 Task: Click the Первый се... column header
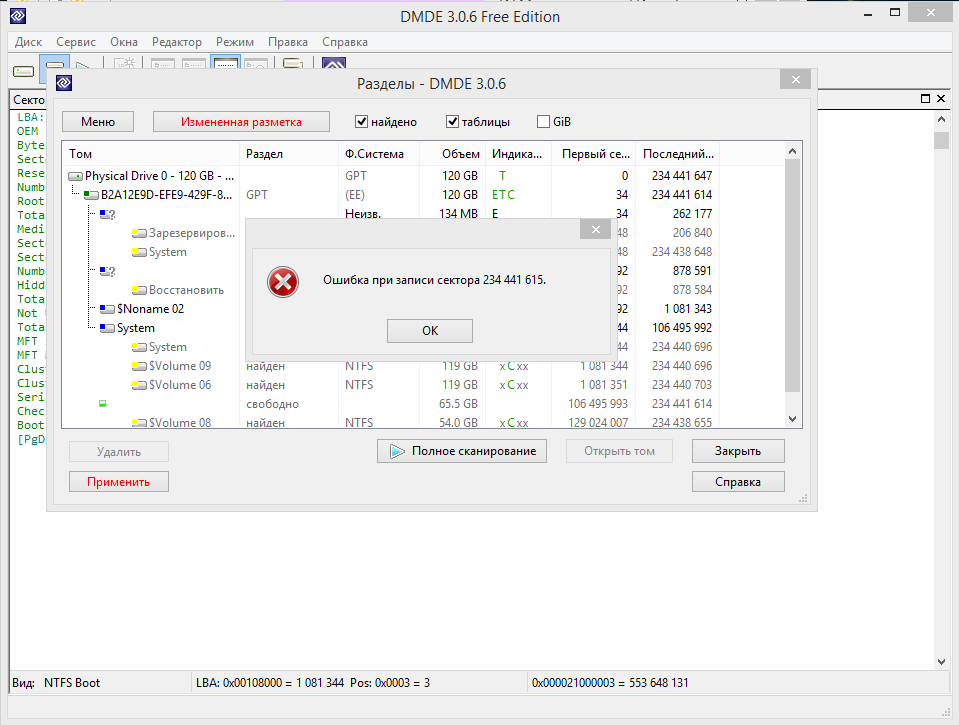pyautogui.click(x=594, y=154)
